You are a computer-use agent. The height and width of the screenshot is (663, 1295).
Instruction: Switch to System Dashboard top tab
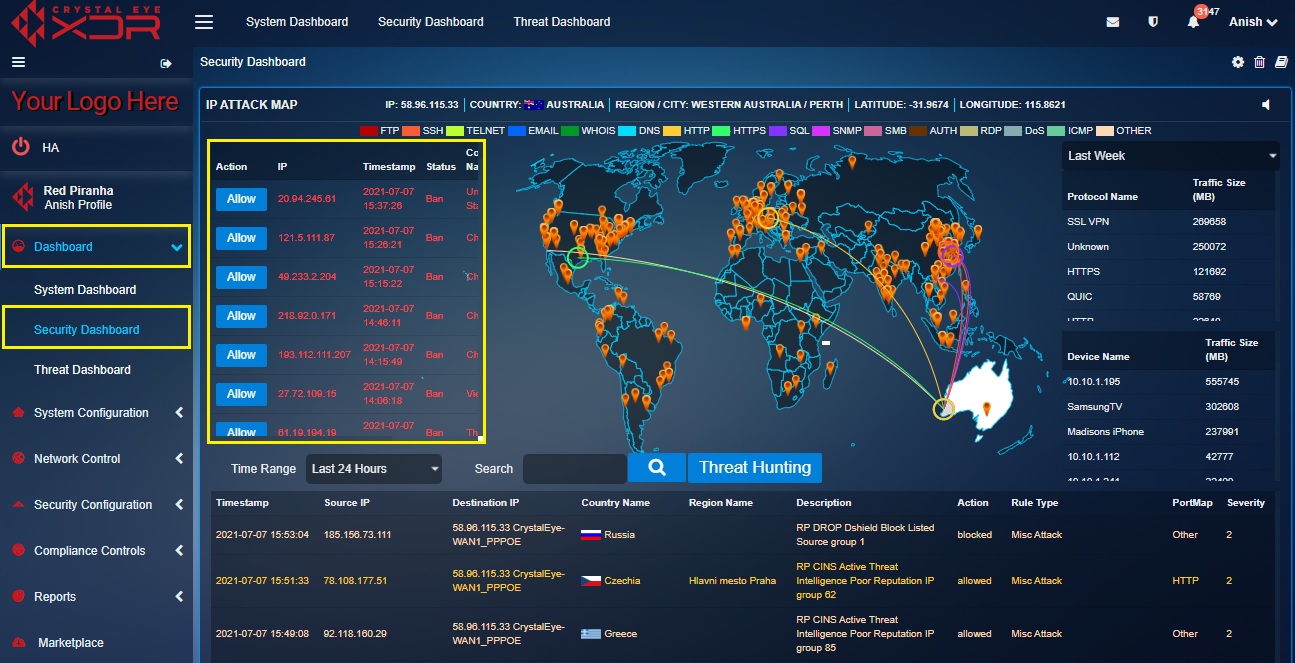click(x=297, y=22)
